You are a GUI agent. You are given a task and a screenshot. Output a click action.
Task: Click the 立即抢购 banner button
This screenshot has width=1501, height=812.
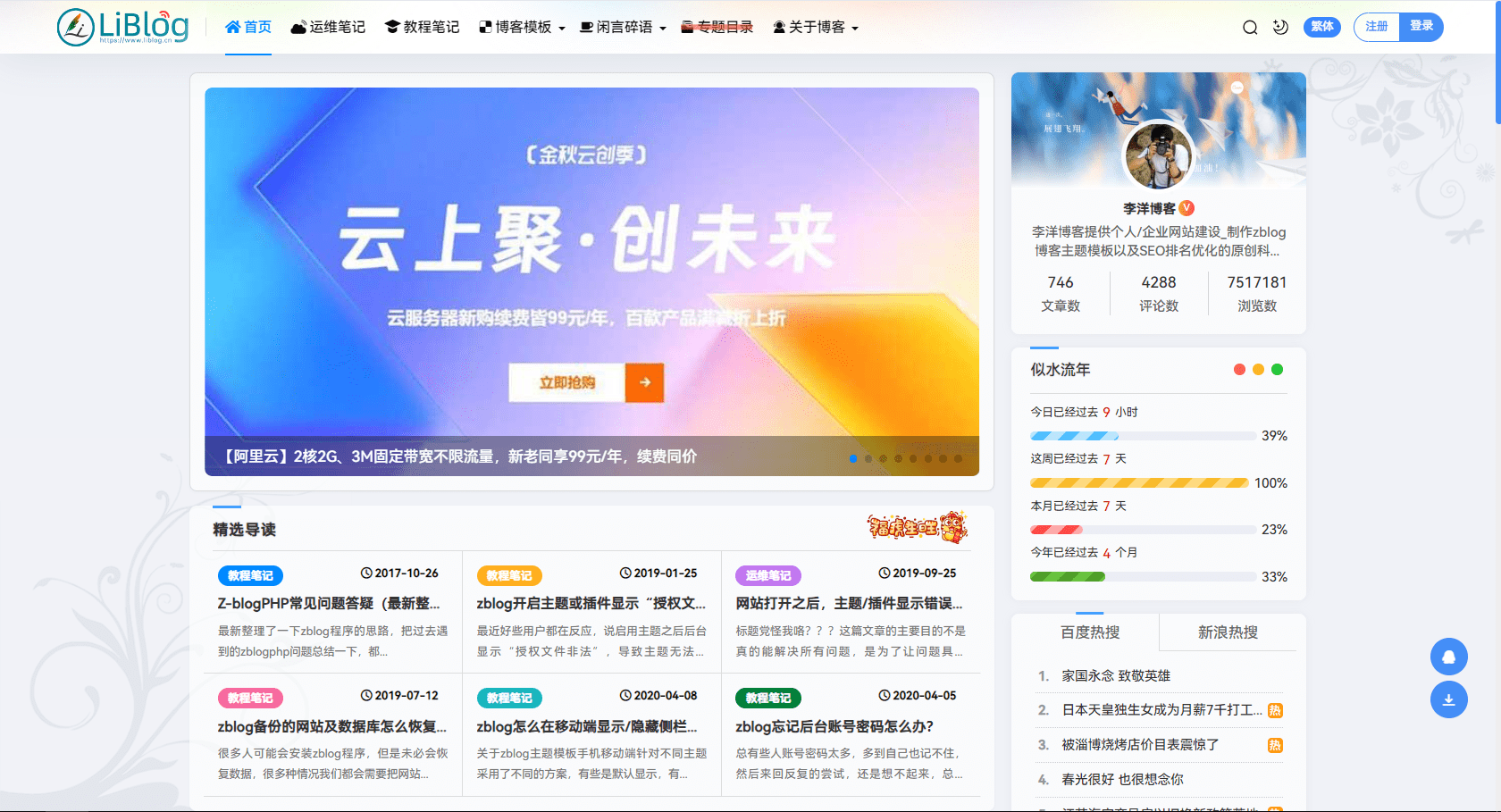click(567, 382)
